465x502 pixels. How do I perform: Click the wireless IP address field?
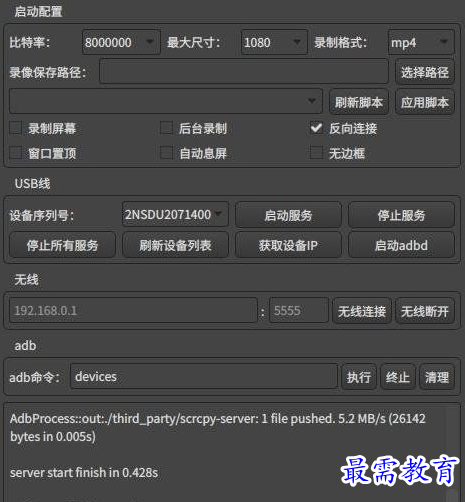[133, 310]
